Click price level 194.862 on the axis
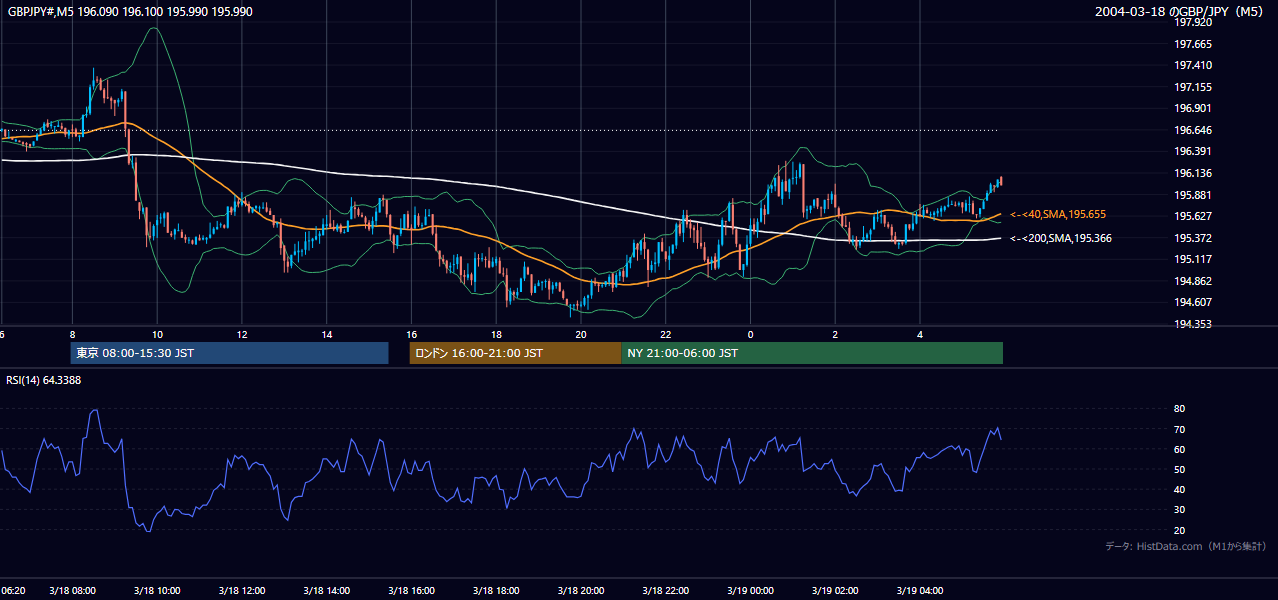Image resolution: width=1278 pixels, height=600 pixels. coord(1193,281)
